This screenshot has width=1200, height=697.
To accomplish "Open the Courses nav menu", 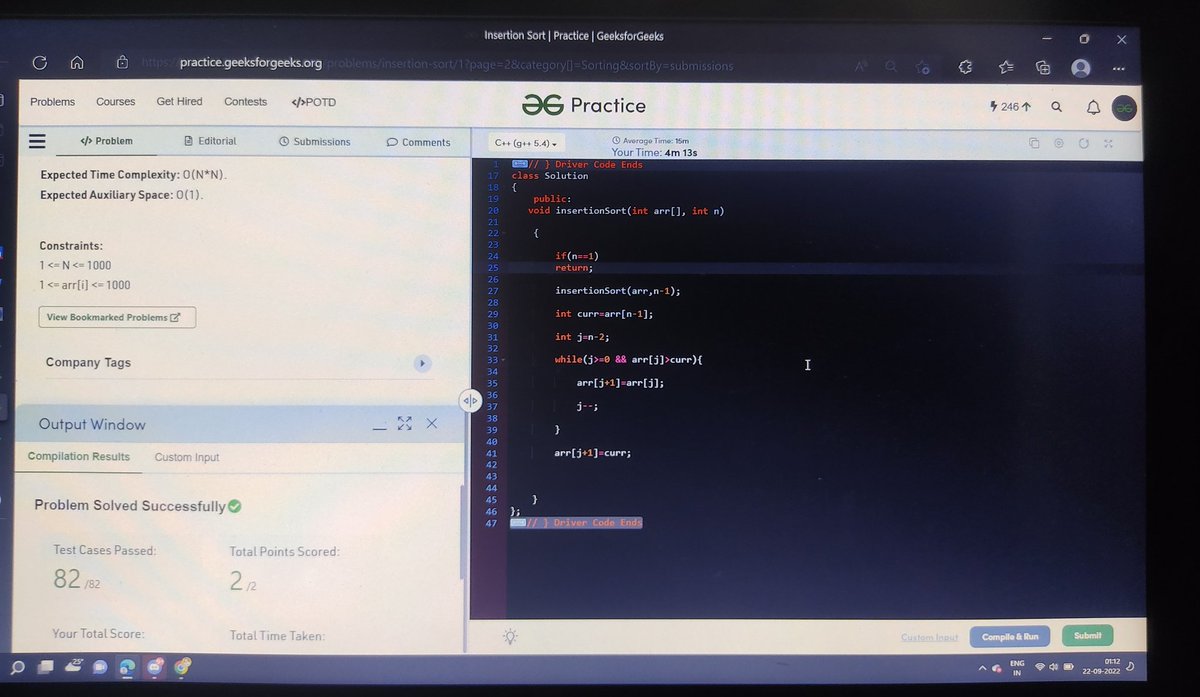I will [115, 102].
